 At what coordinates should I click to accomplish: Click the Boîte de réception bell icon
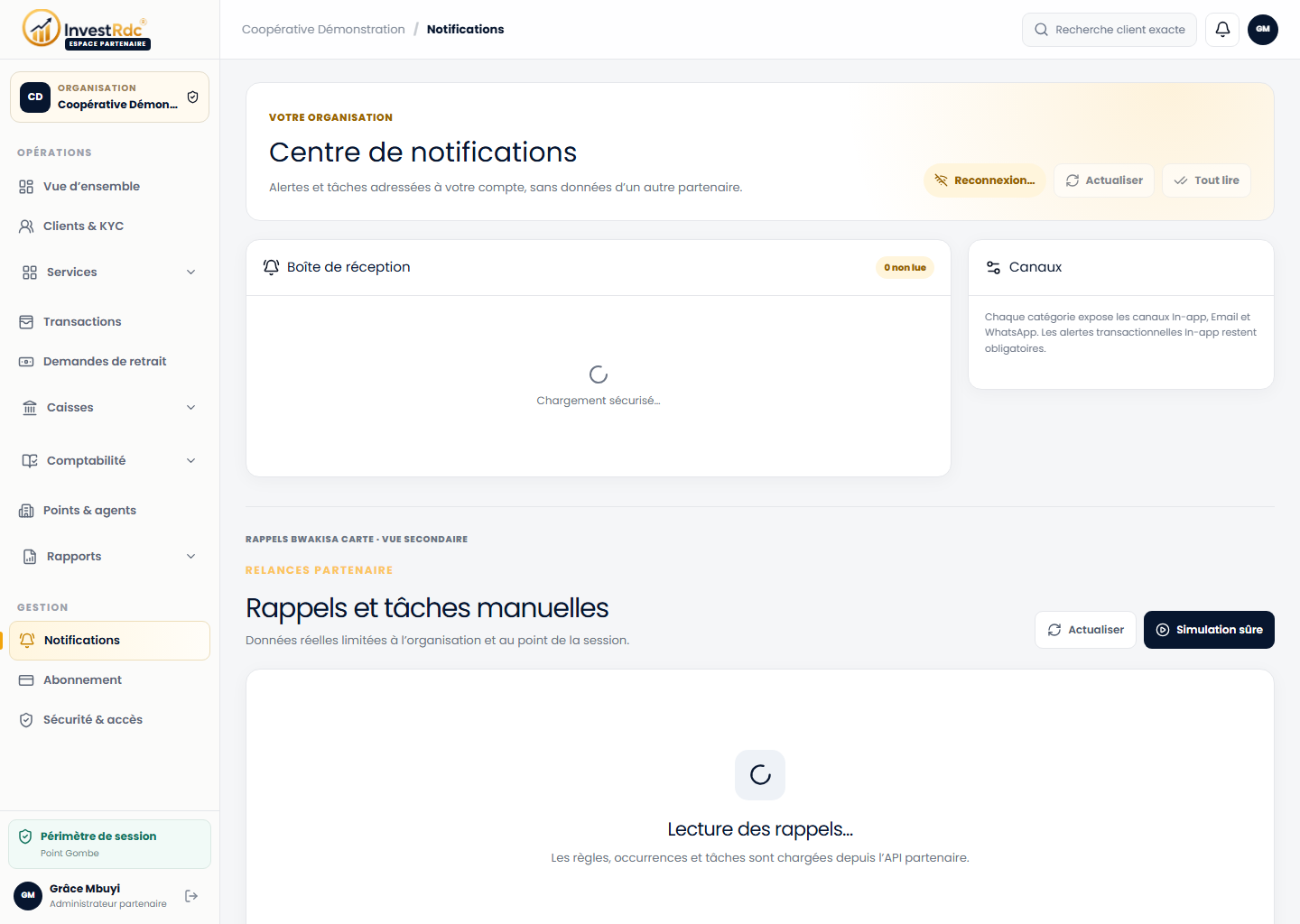coord(271,267)
